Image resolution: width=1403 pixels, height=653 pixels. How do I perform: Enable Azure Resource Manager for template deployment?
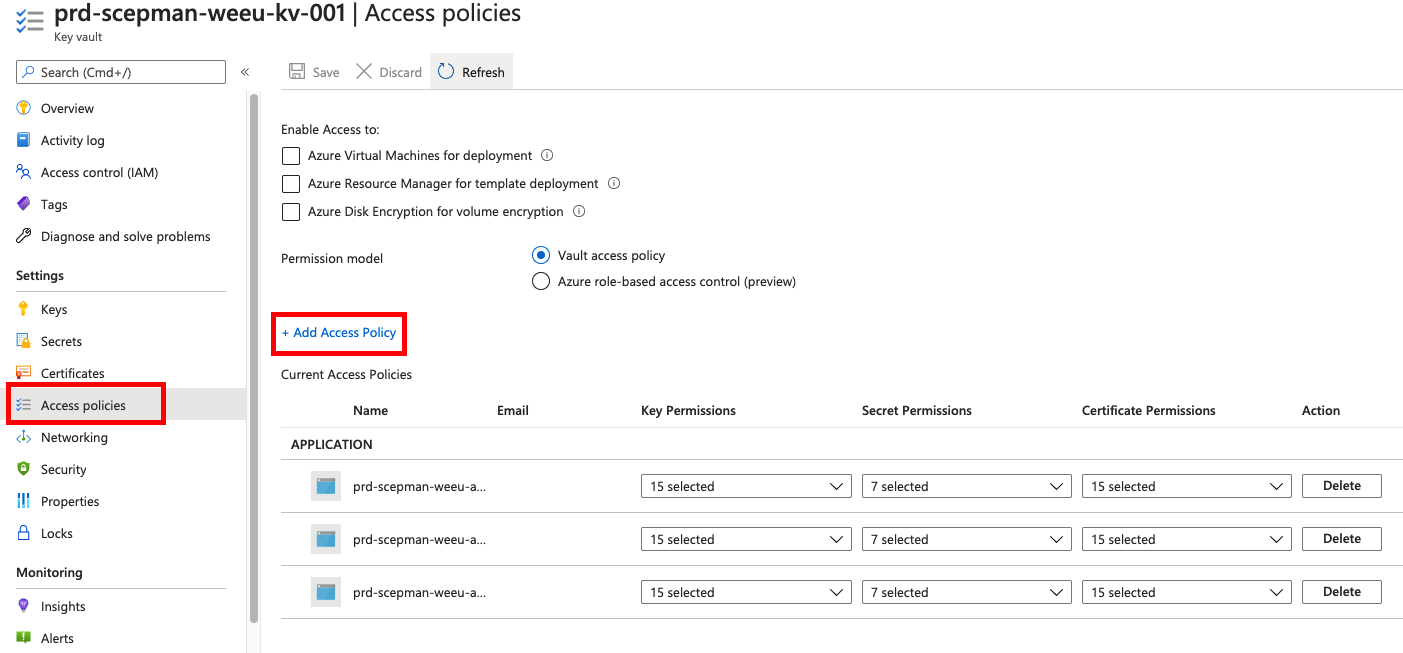(x=291, y=184)
